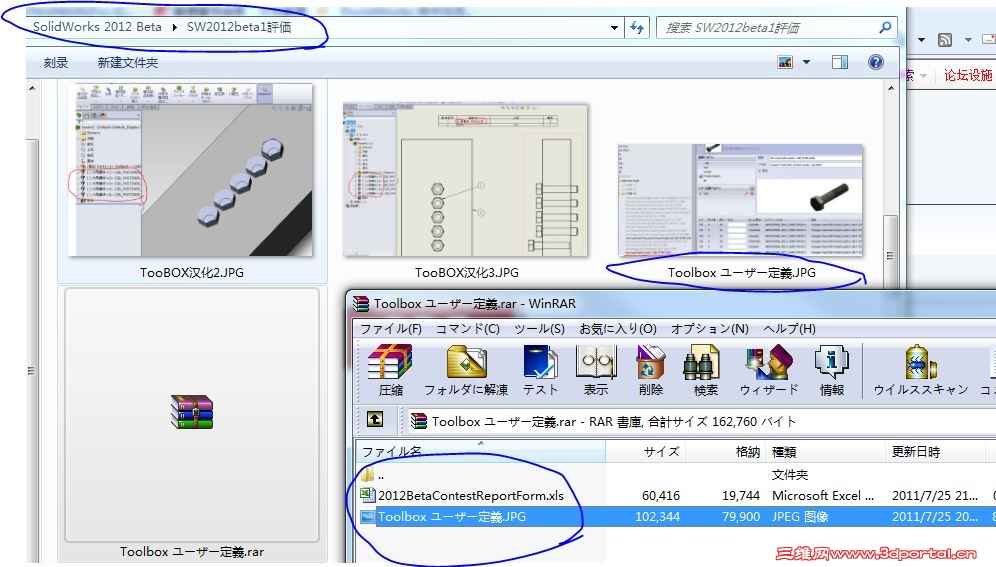The image size is (996, 567).
Task: Select the 2012BetaContestReportForm.xls file name
Action: (x=471, y=495)
